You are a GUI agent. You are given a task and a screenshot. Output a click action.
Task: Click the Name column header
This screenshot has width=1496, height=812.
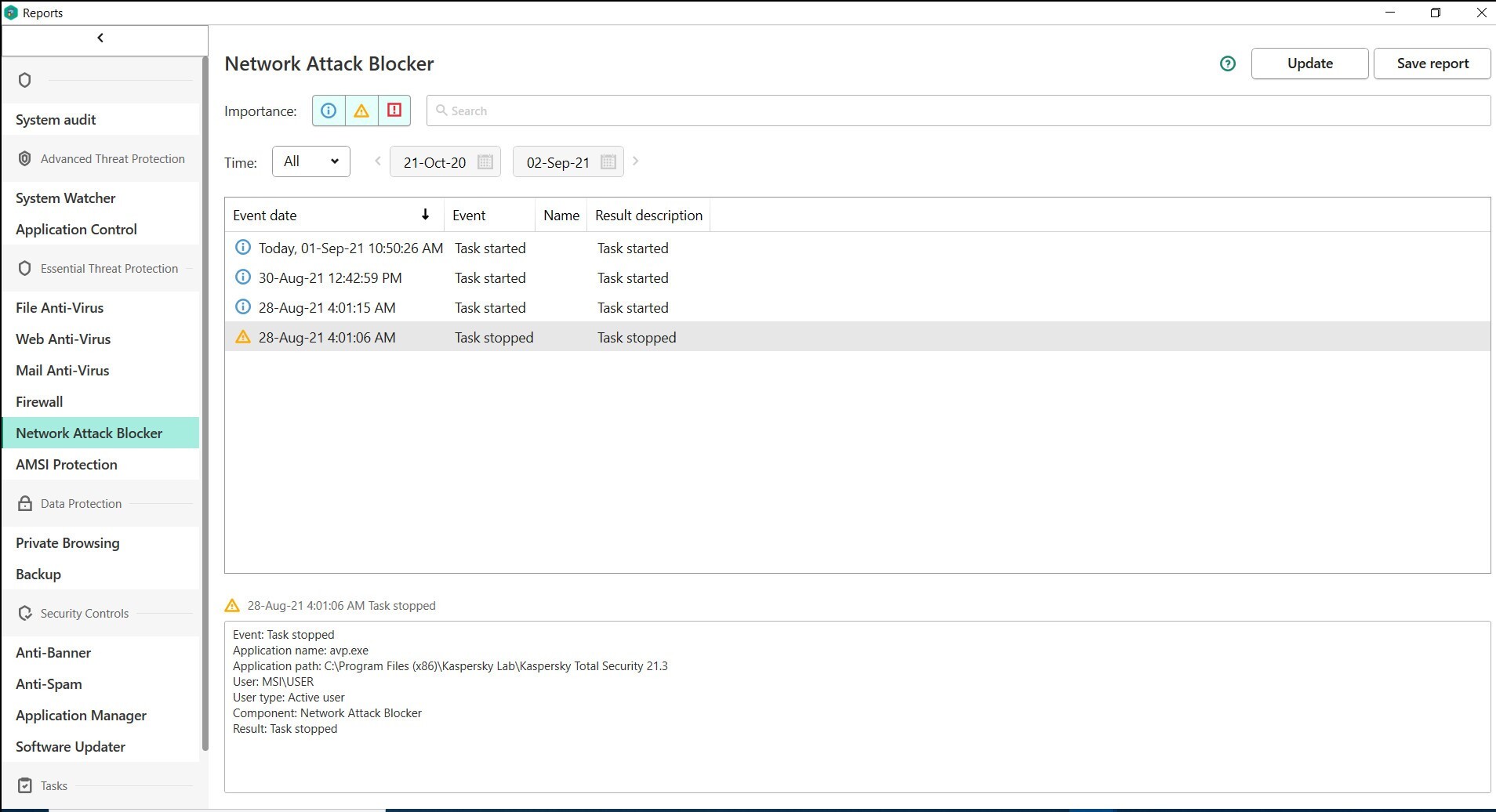pos(561,215)
